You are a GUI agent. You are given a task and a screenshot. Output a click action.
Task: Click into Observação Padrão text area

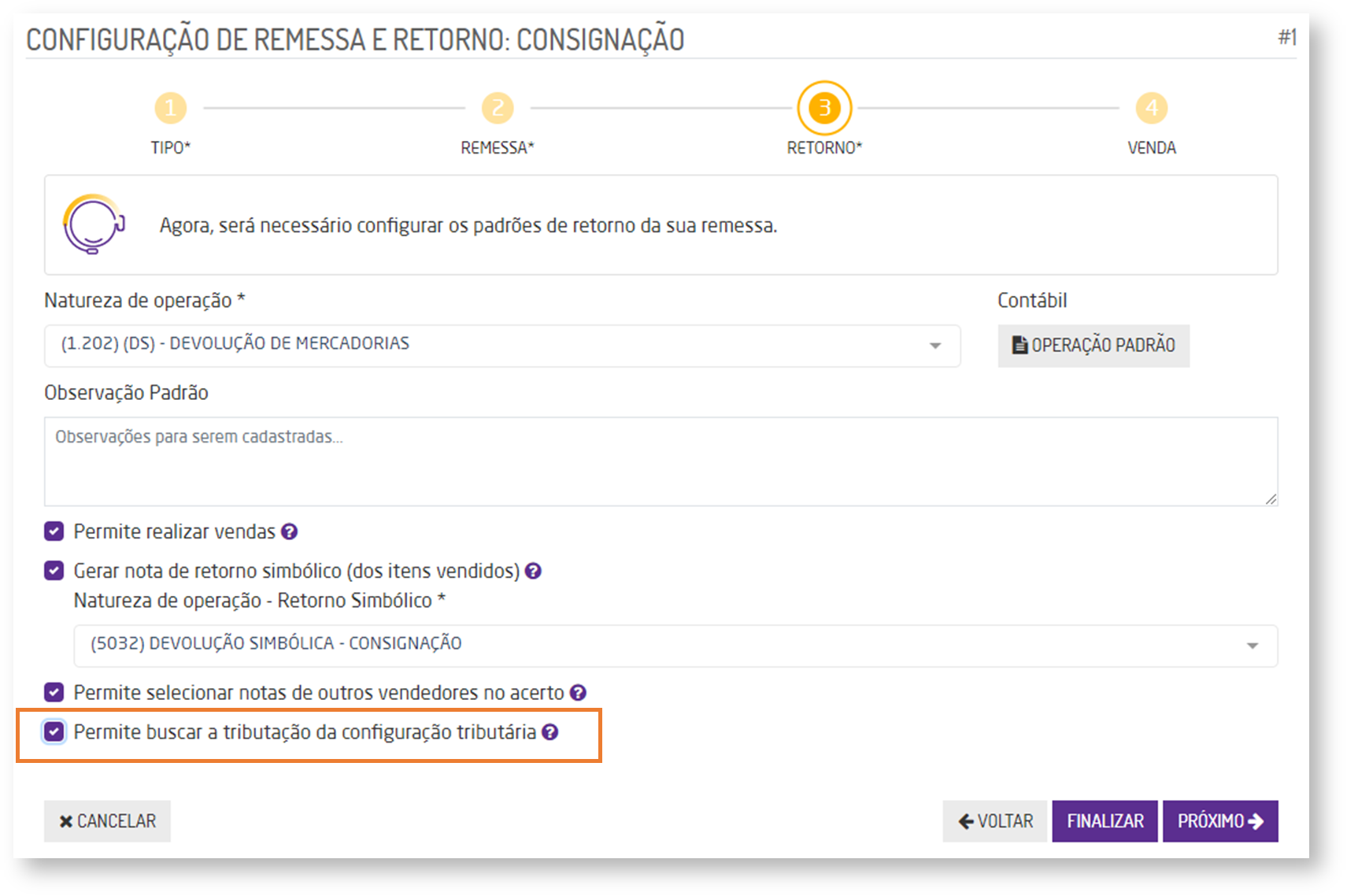click(x=660, y=461)
